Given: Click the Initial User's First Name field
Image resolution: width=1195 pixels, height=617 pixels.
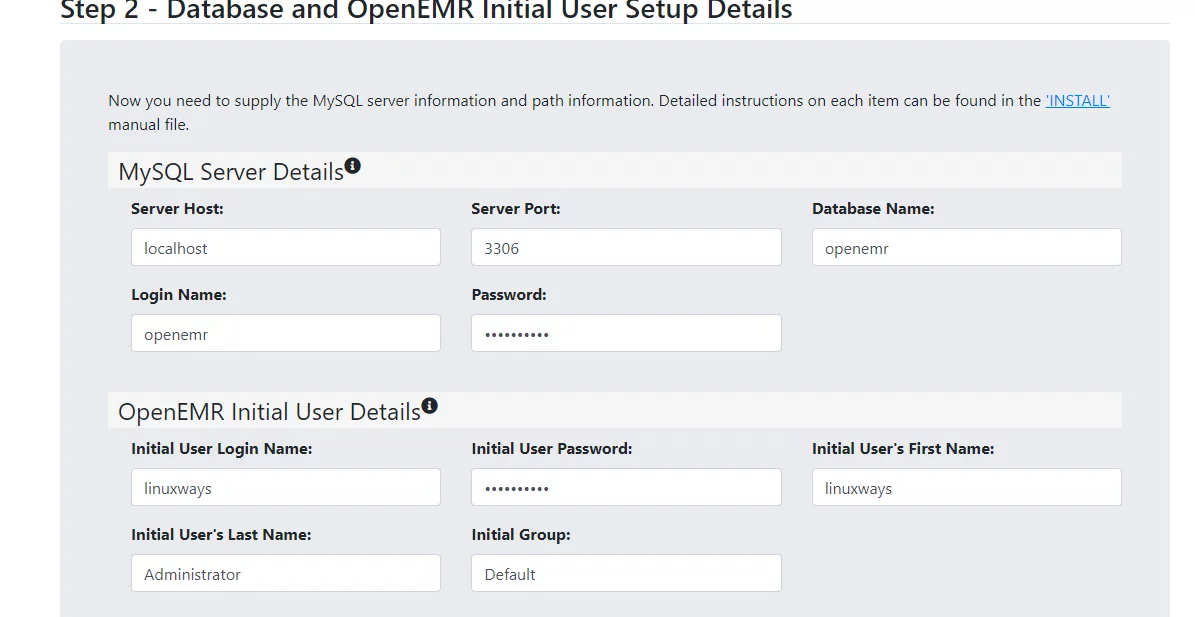Looking at the screenshot, I should [x=966, y=488].
